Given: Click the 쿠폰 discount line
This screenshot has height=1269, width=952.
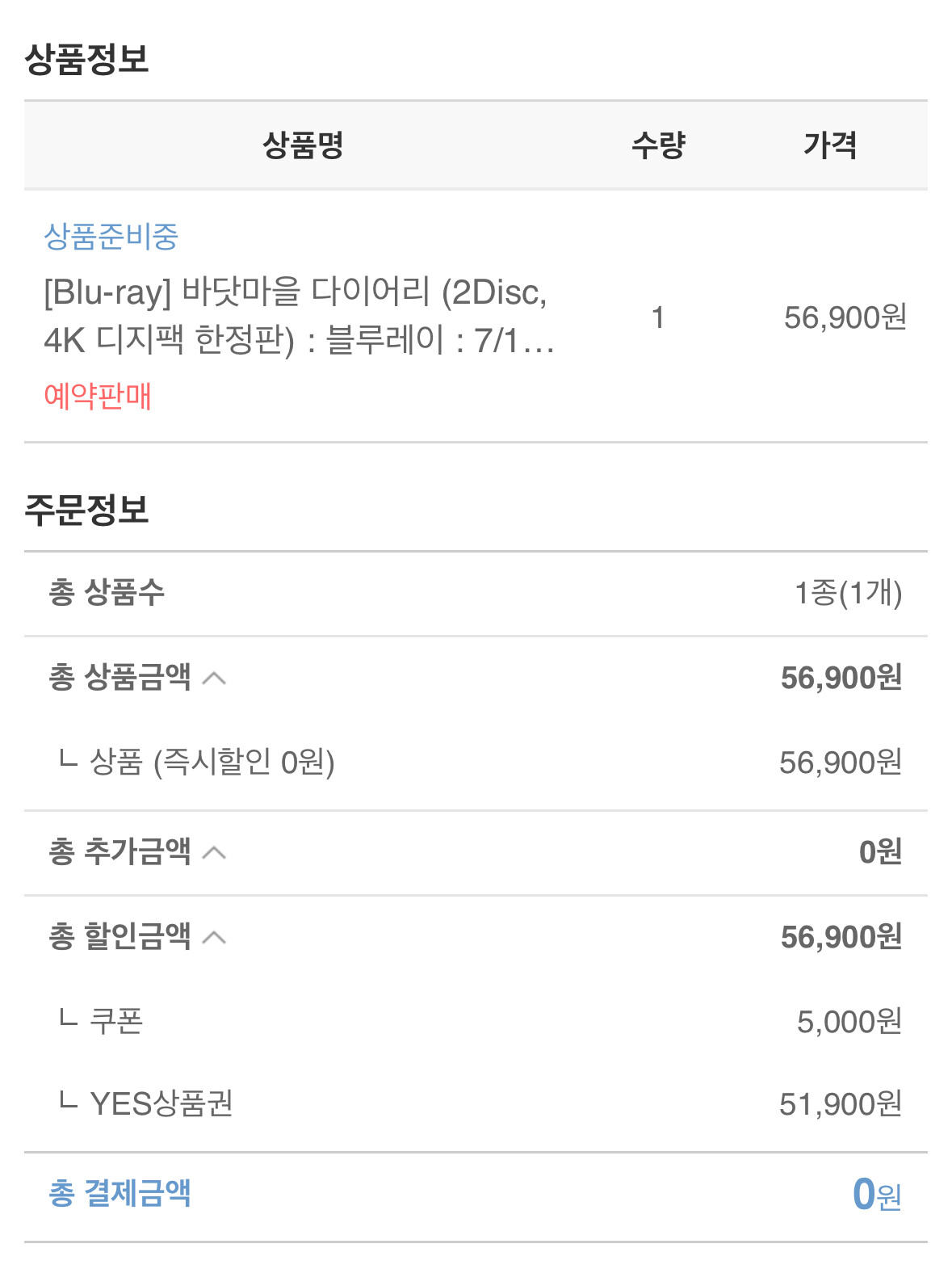Looking at the screenshot, I should (116, 1021).
